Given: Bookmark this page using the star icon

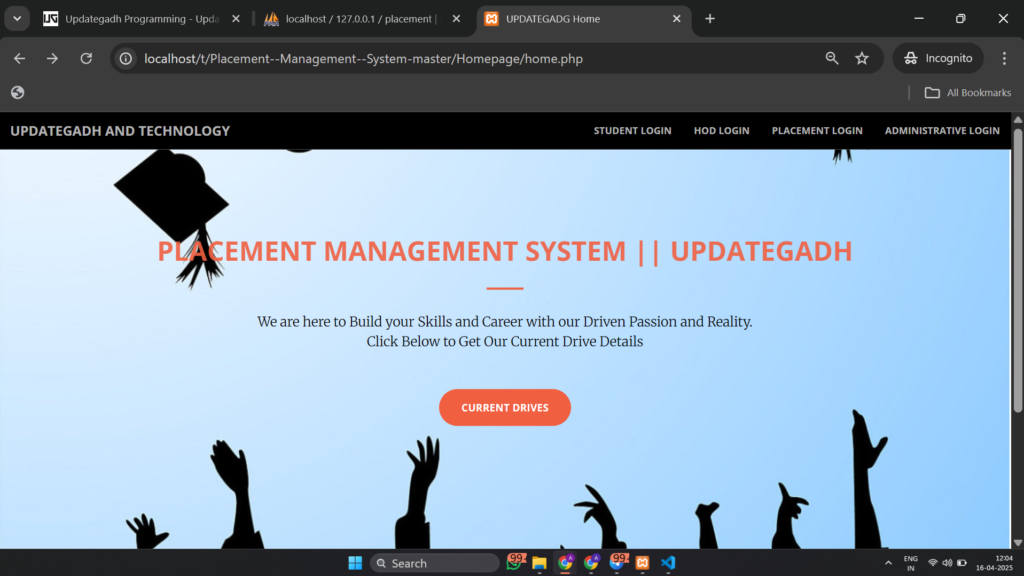Looking at the screenshot, I should pyautogui.click(x=862, y=58).
